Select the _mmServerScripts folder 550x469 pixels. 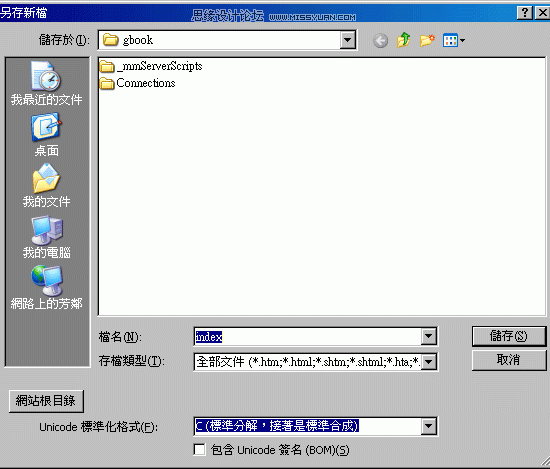click(x=151, y=66)
